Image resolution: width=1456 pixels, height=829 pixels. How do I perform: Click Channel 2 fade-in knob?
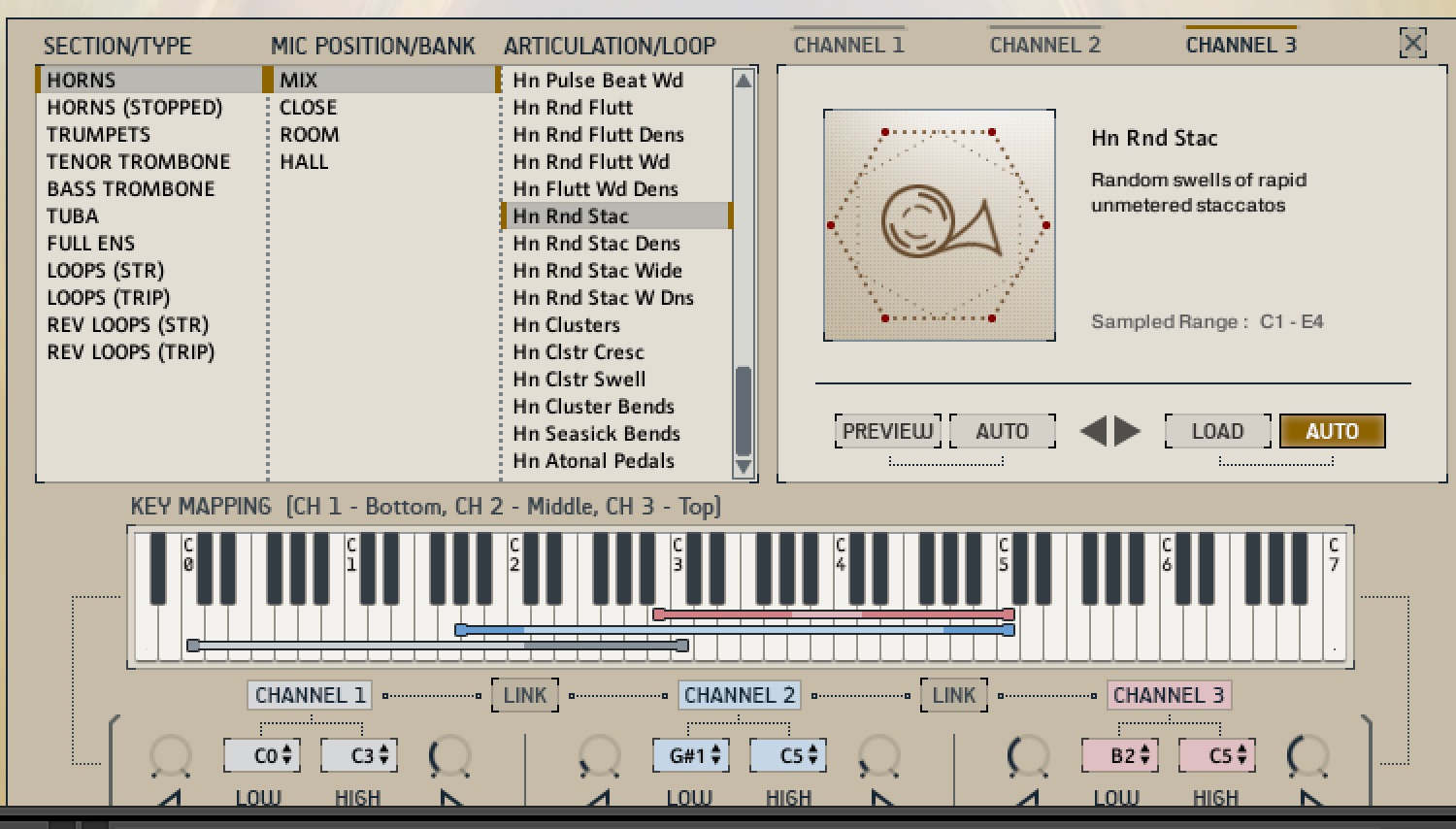click(599, 756)
